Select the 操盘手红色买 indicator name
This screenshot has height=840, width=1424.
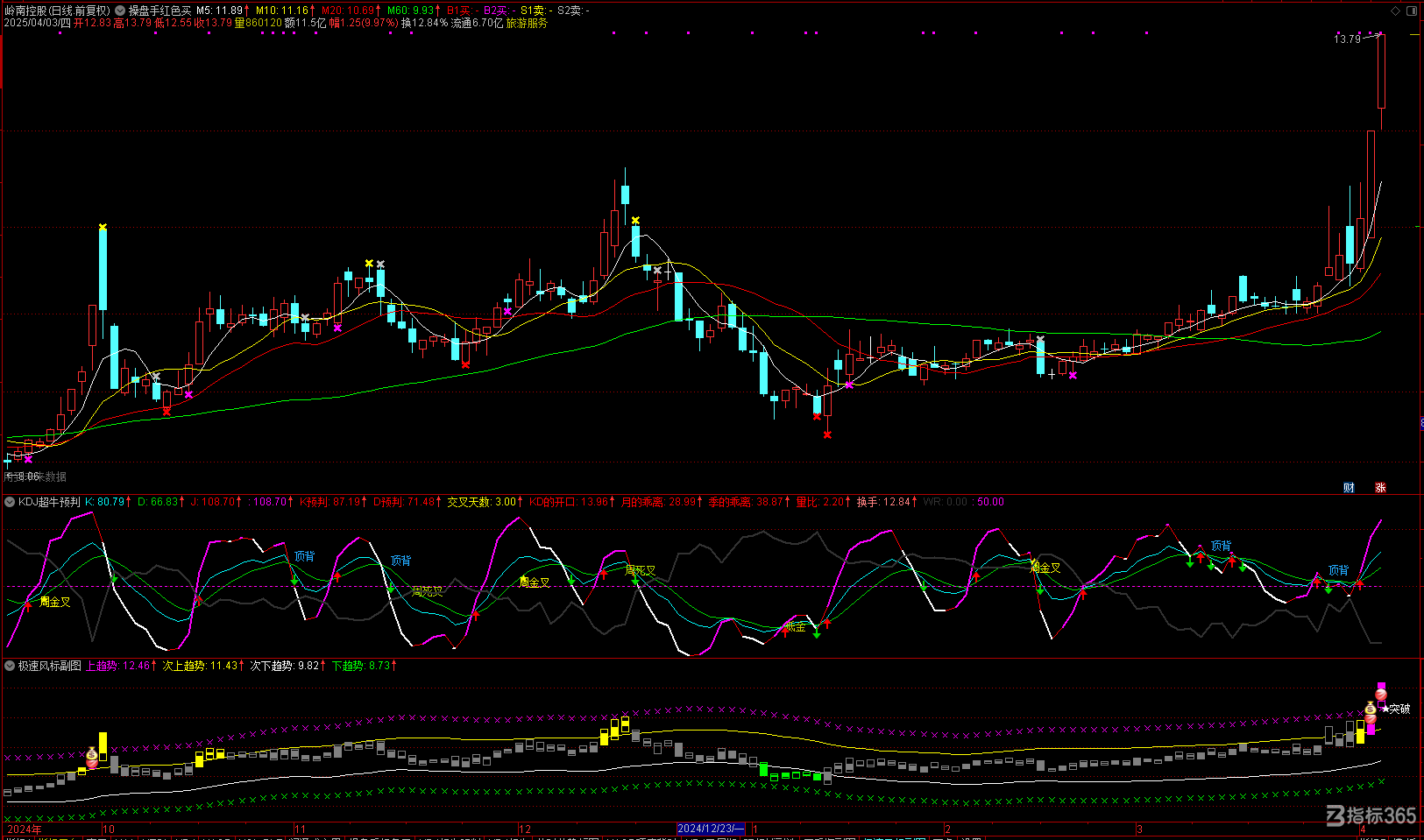(x=159, y=11)
